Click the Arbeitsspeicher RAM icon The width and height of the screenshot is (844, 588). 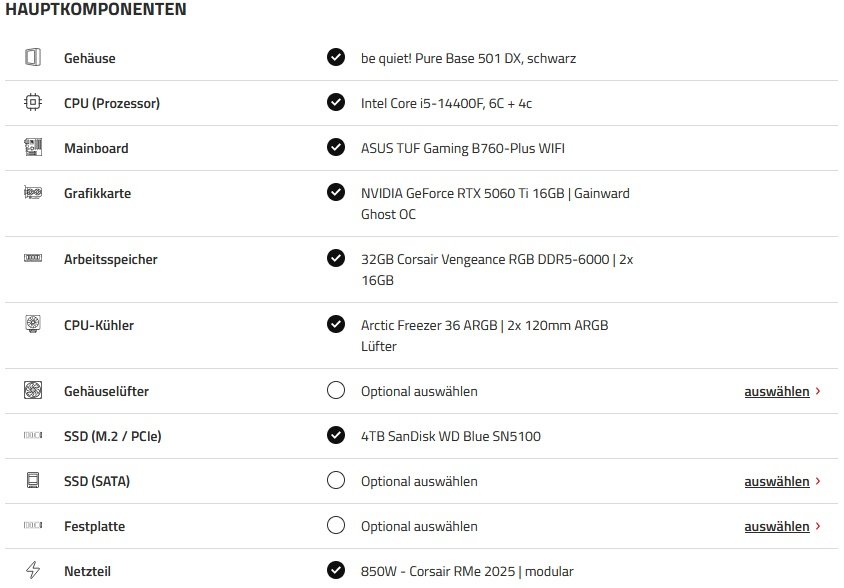33,258
